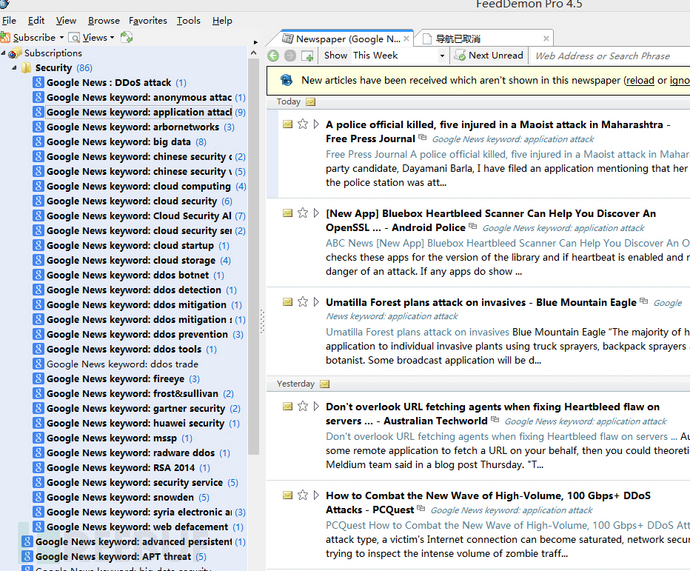690x571 pixels.
Task: Mark Yesterday's articles read via envelope icon
Action: [325, 384]
